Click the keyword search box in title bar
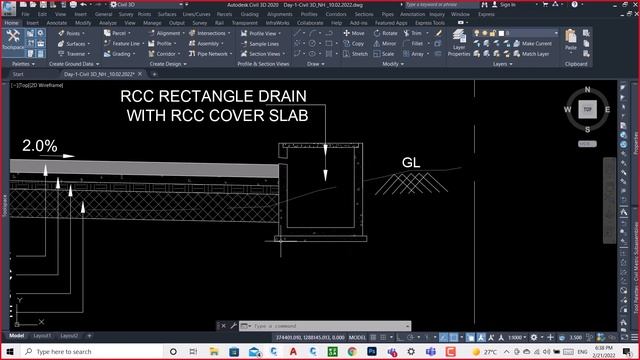Viewport: 640px width, 360px height. tap(442, 4)
